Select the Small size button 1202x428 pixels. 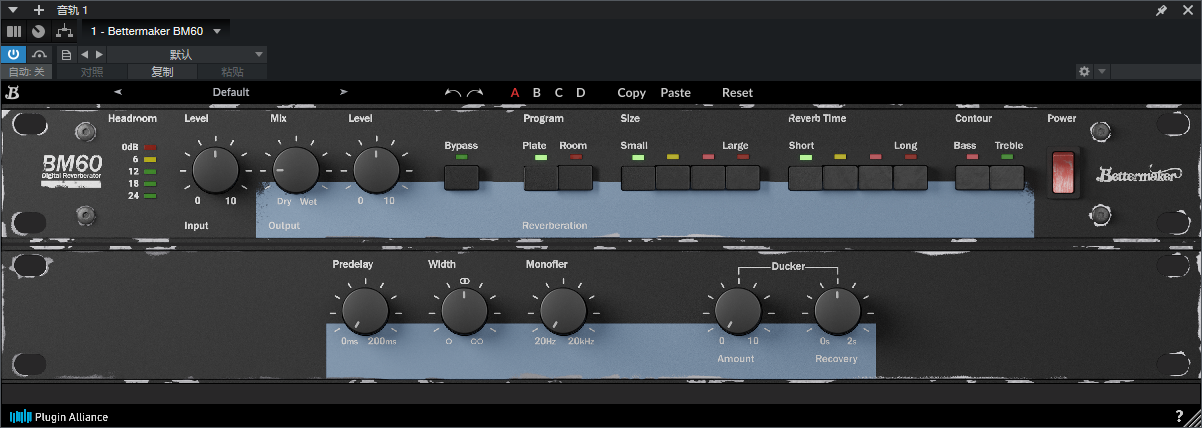pyautogui.click(x=638, y=178)
